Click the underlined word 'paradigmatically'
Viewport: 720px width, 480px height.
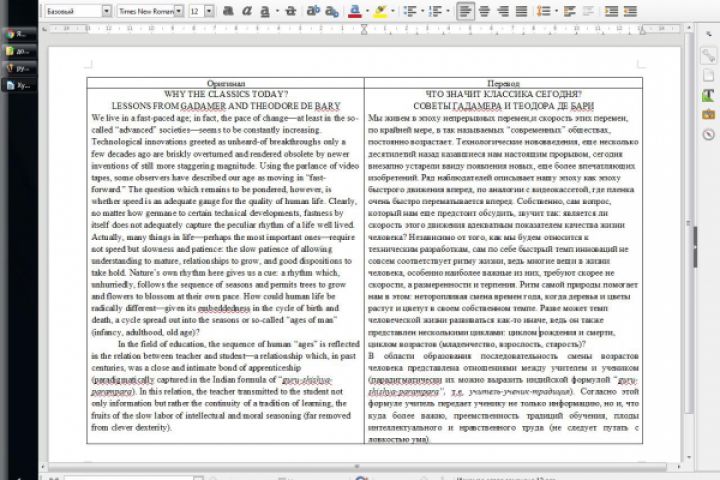[123, 380]
